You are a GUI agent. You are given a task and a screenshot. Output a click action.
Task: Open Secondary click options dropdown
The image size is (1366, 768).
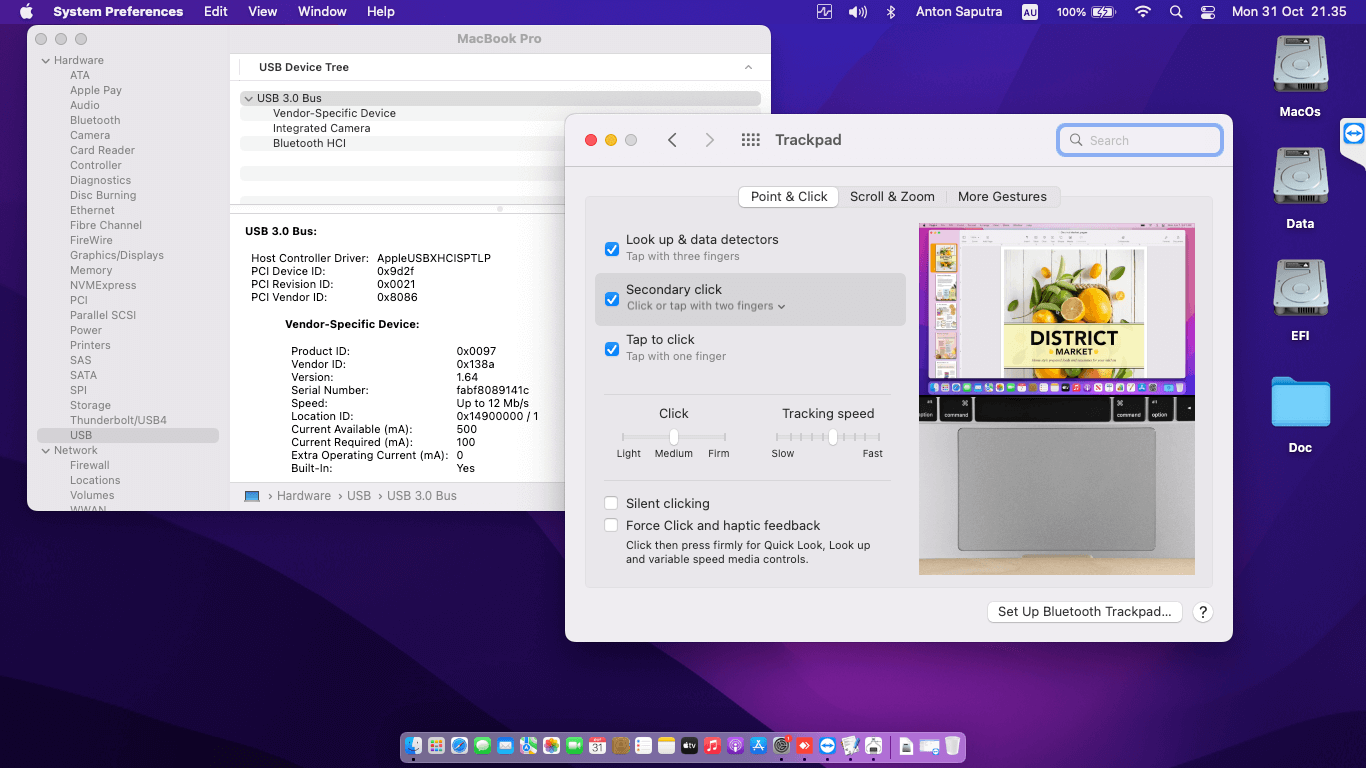pyautogui.click(x=706, y=306)
